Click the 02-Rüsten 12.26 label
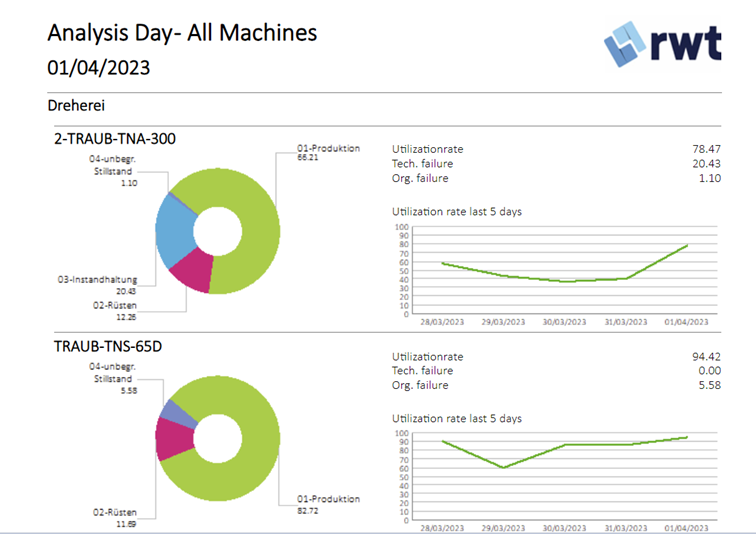Screen dimensions: 756x534 pos(115,311)
